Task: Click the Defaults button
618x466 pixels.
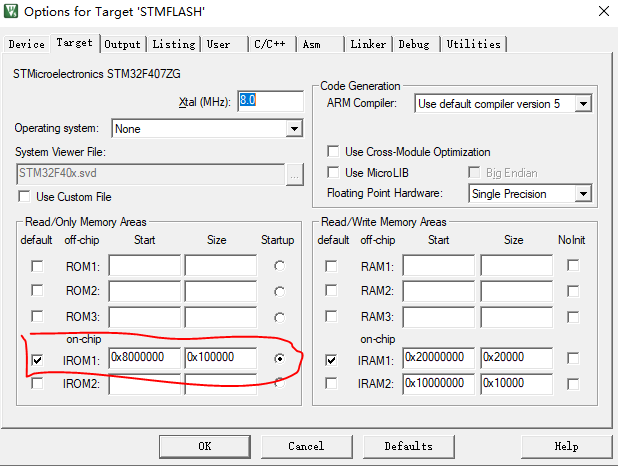Action: point(409,446)
